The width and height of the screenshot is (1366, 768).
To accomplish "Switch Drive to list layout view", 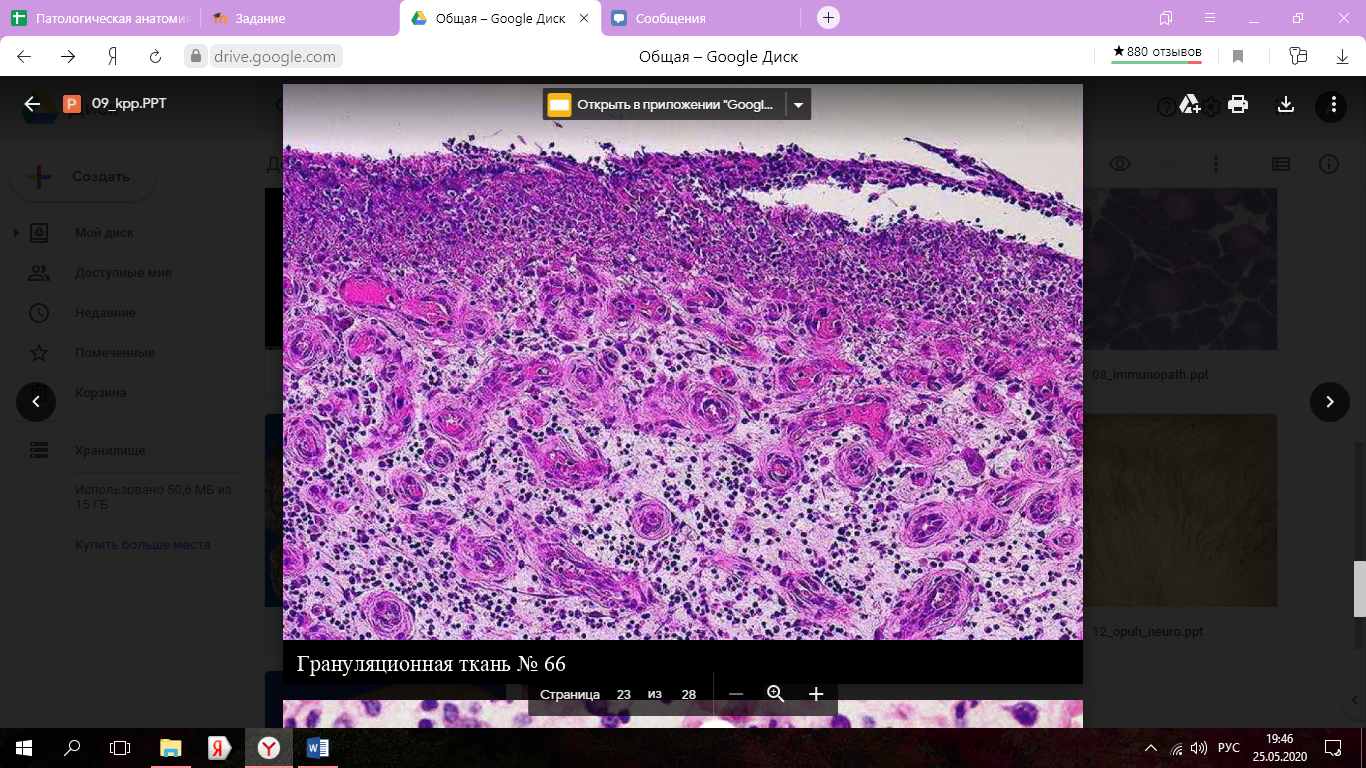I will coord(1281,164).
